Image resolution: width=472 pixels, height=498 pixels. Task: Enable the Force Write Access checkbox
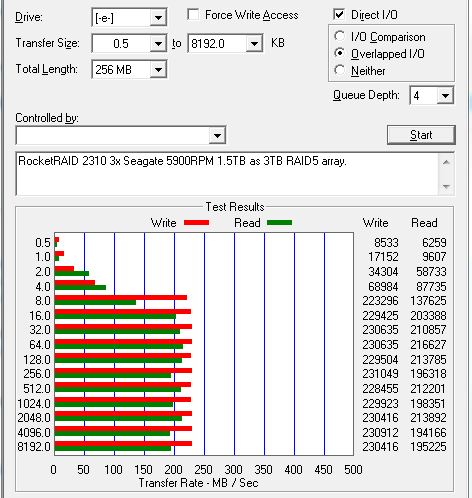193,15
